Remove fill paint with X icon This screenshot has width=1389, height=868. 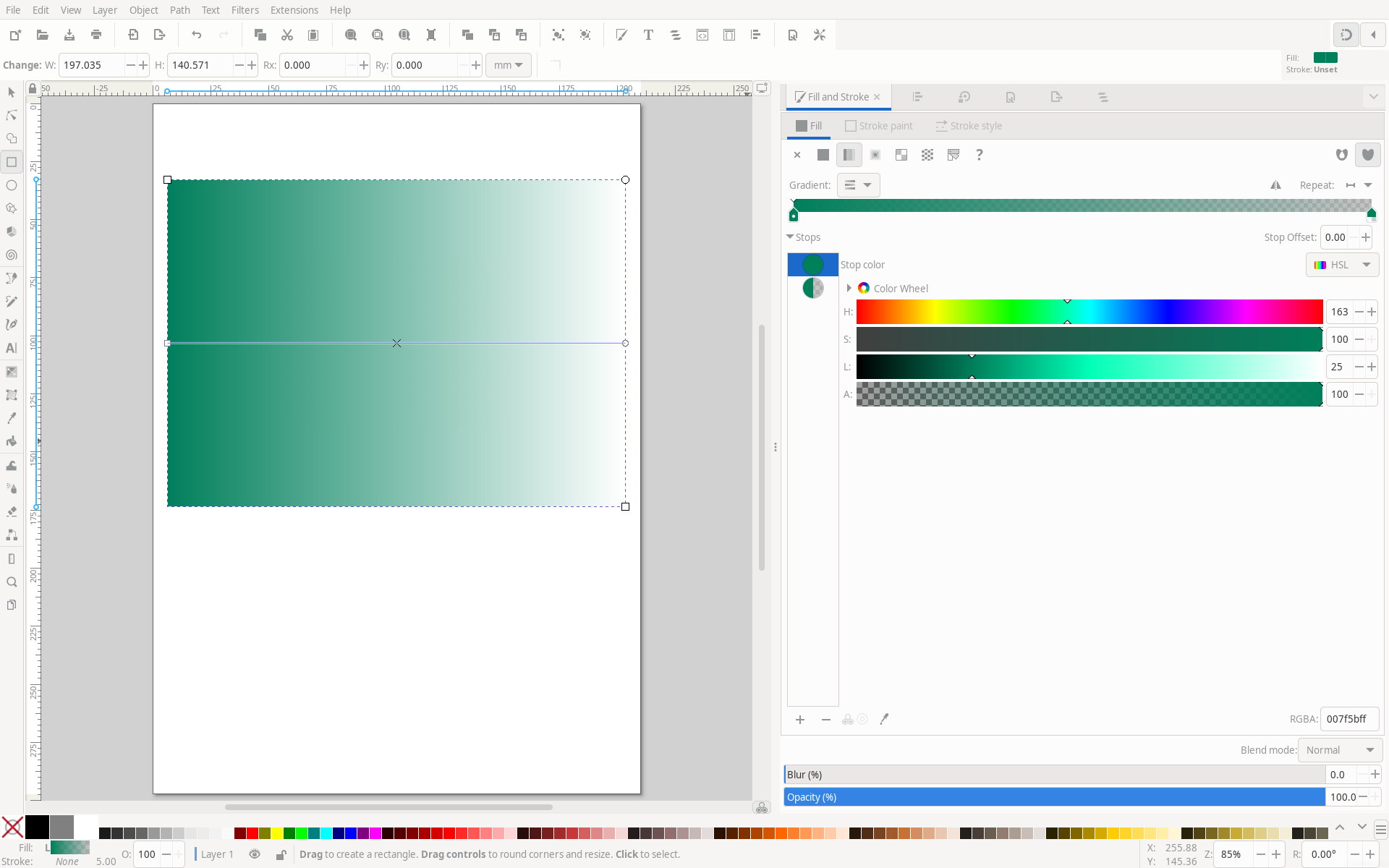point(797,155)
